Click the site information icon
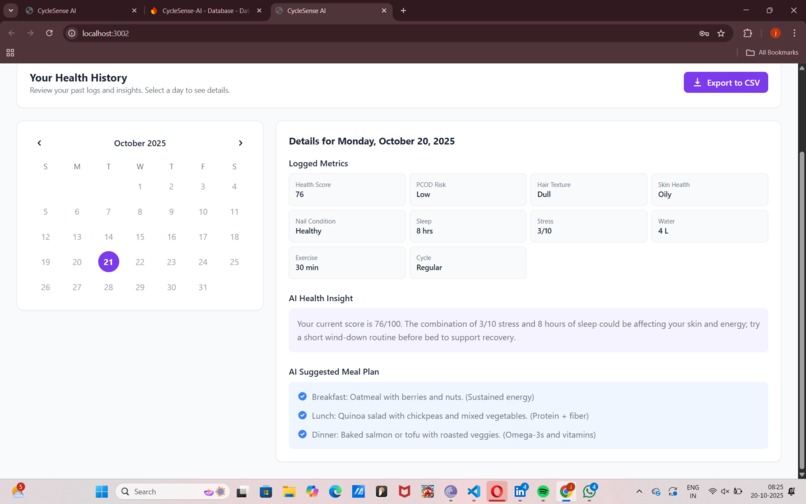This screenshot has width=806, height=504. [72, 33]
